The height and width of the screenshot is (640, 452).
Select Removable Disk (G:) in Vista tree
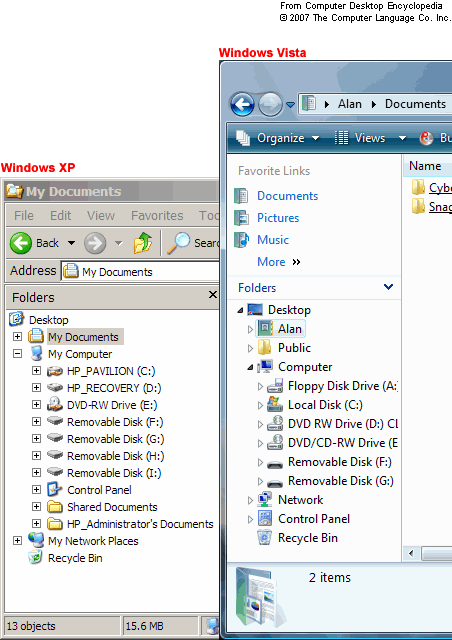coord(341,481)
